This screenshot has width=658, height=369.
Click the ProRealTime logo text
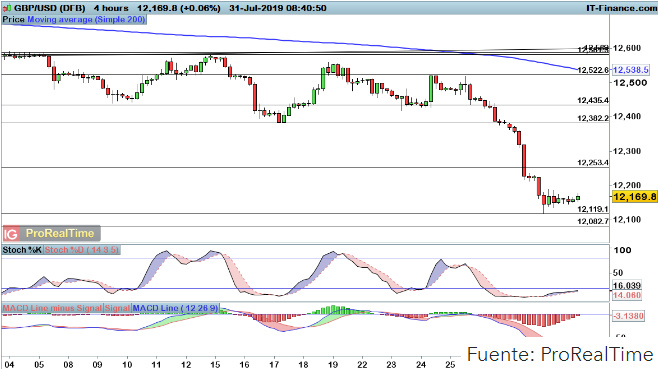pyautogui.click(x=60, y=233)
